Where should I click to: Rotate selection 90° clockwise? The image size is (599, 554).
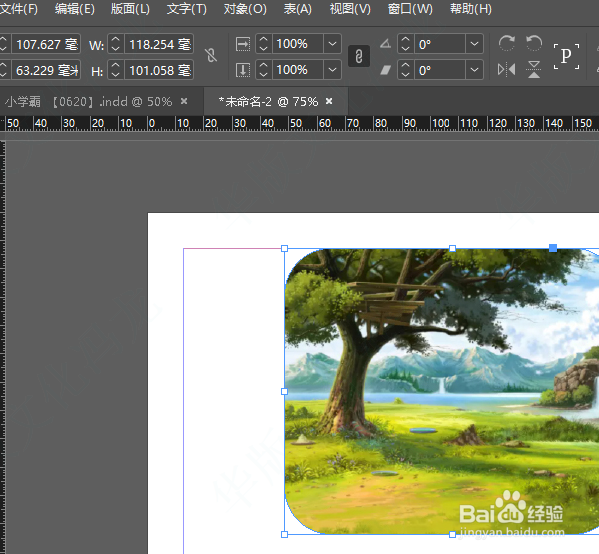[507, 43]
